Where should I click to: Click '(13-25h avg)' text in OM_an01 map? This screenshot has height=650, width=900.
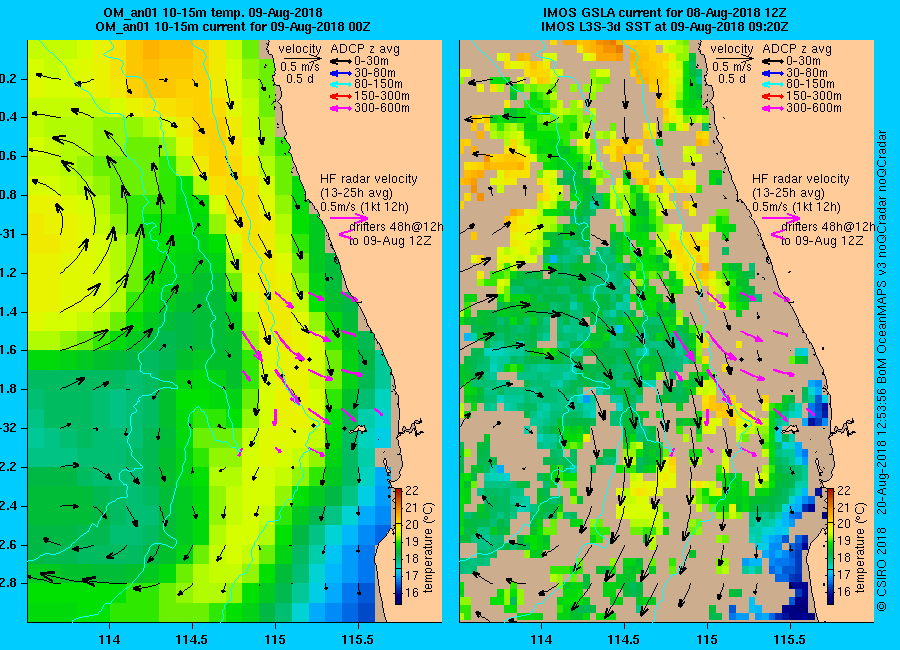(x=356, y=193)
